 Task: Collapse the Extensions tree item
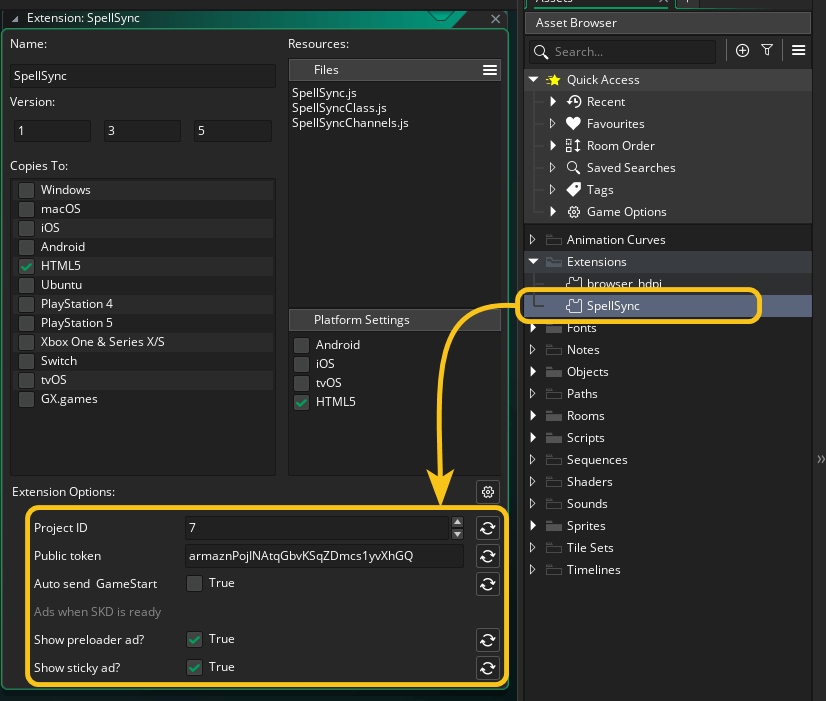click(x=530, y=261)
